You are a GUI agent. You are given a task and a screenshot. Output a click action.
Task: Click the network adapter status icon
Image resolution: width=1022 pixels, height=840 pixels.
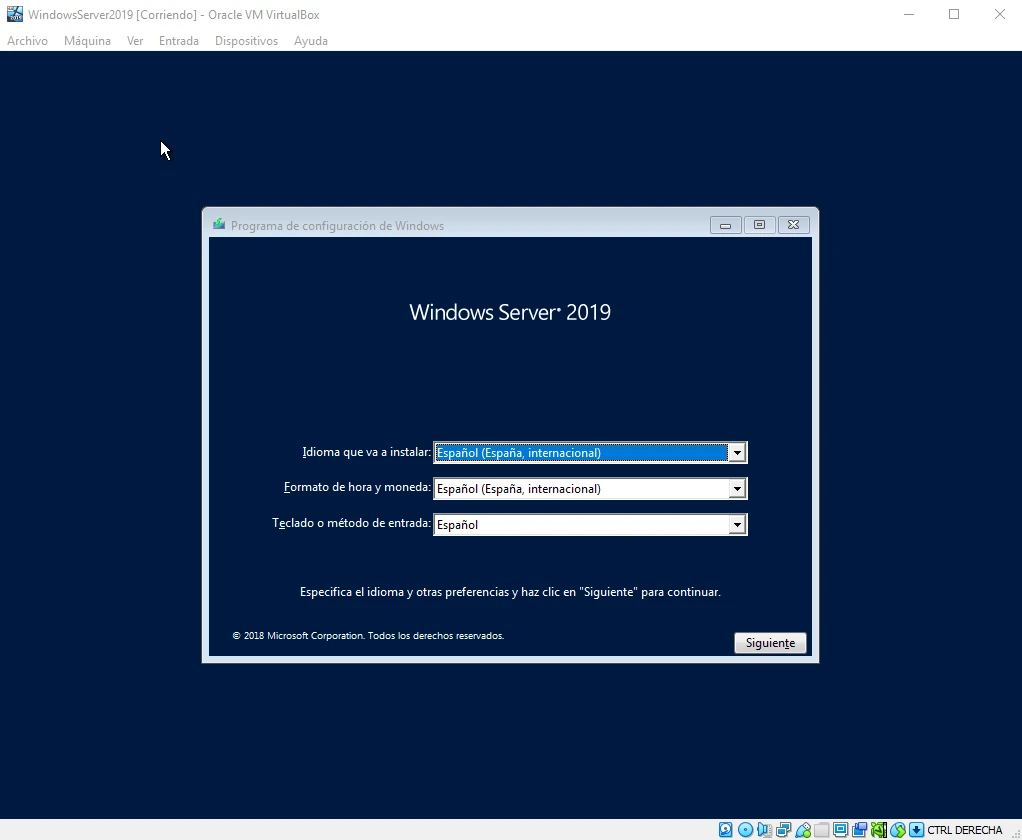pyautogui.click(x=783, y=830)
